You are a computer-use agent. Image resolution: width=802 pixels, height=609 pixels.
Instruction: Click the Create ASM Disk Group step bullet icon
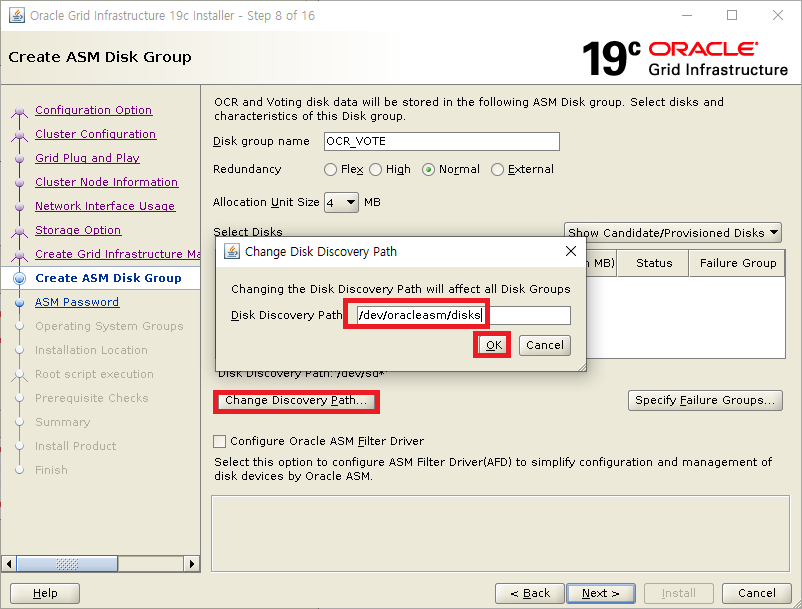[19, 279]
